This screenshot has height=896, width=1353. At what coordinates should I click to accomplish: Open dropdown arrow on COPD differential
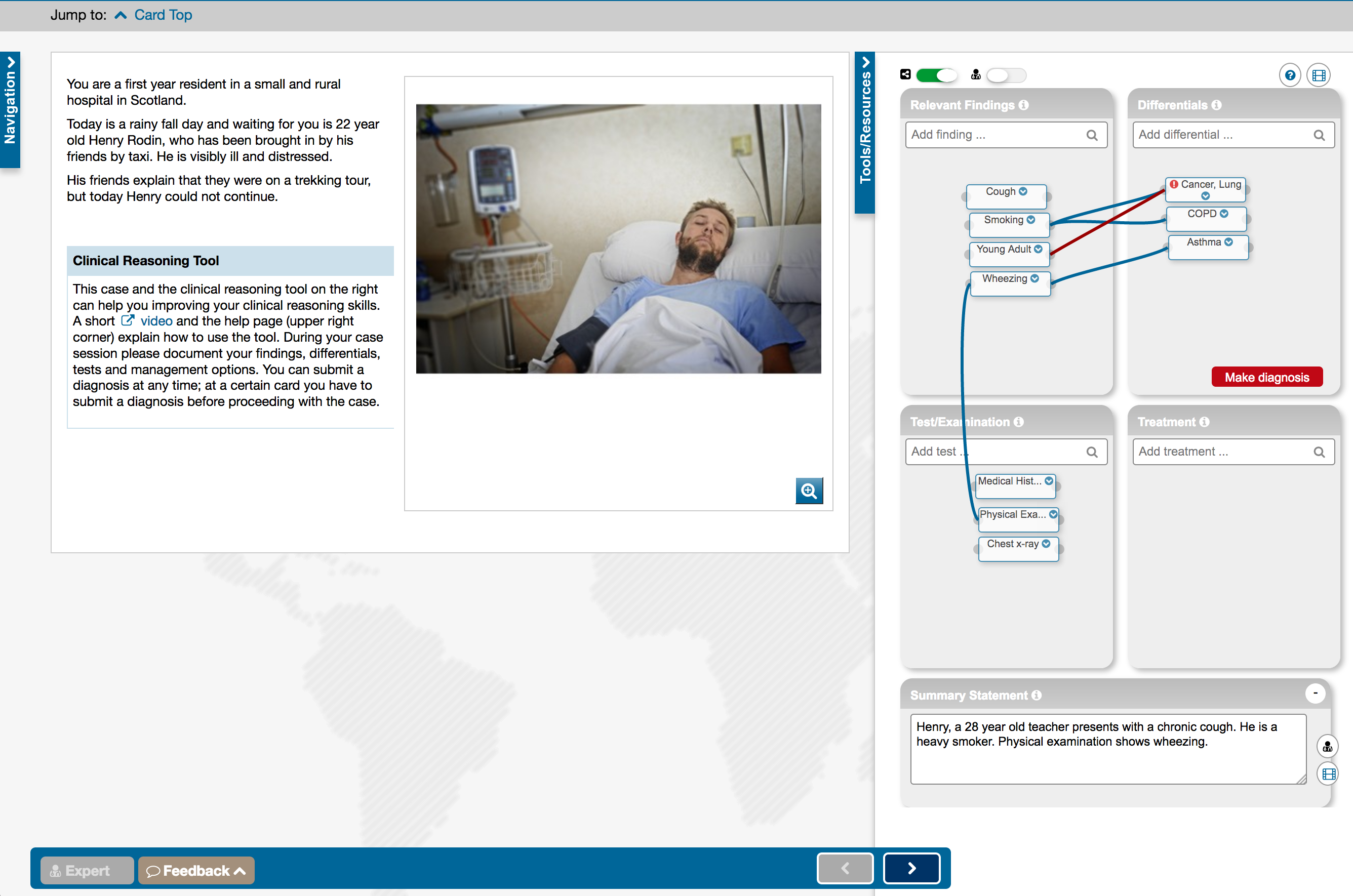pos(1224,214)
